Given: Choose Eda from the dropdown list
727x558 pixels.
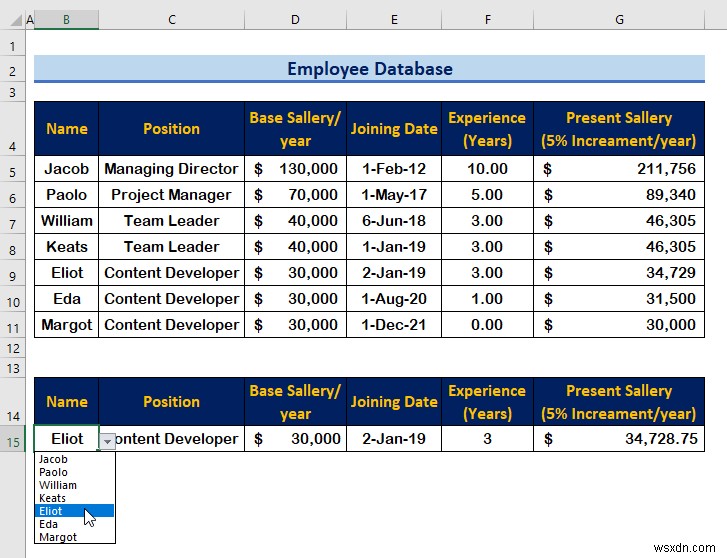Looking at the screenshot, I should [74, 524].
